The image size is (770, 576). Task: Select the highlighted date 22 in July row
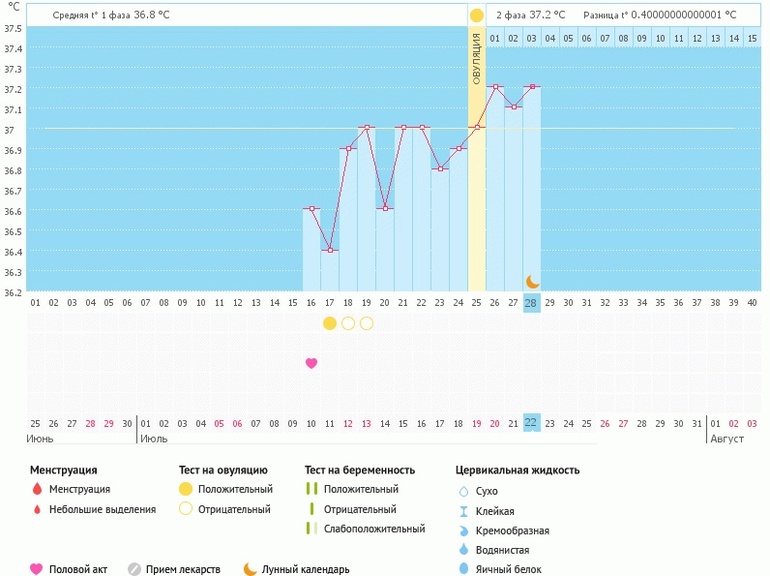(532, 423)
